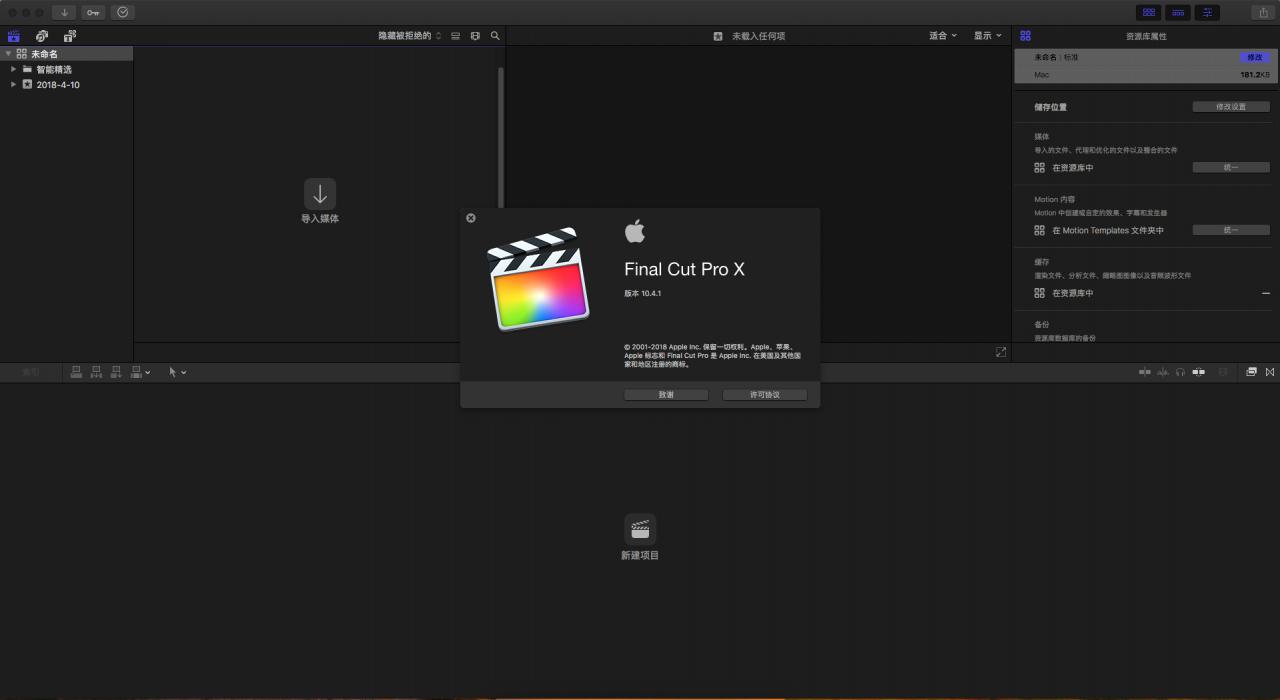Toggle solo headphones icon in timeline
This screenshot has width=1280, height=700.
1180,372
